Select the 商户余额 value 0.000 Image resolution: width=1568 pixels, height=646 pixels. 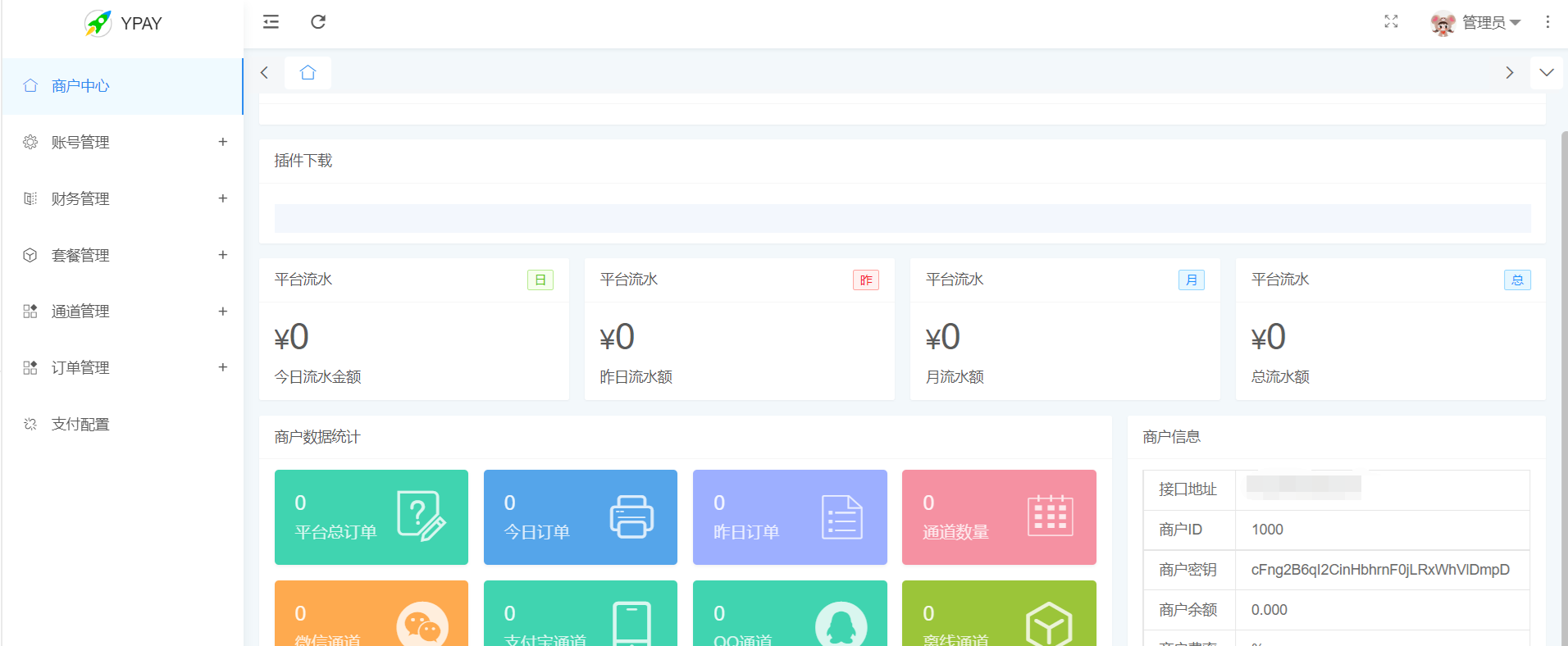1269,610
